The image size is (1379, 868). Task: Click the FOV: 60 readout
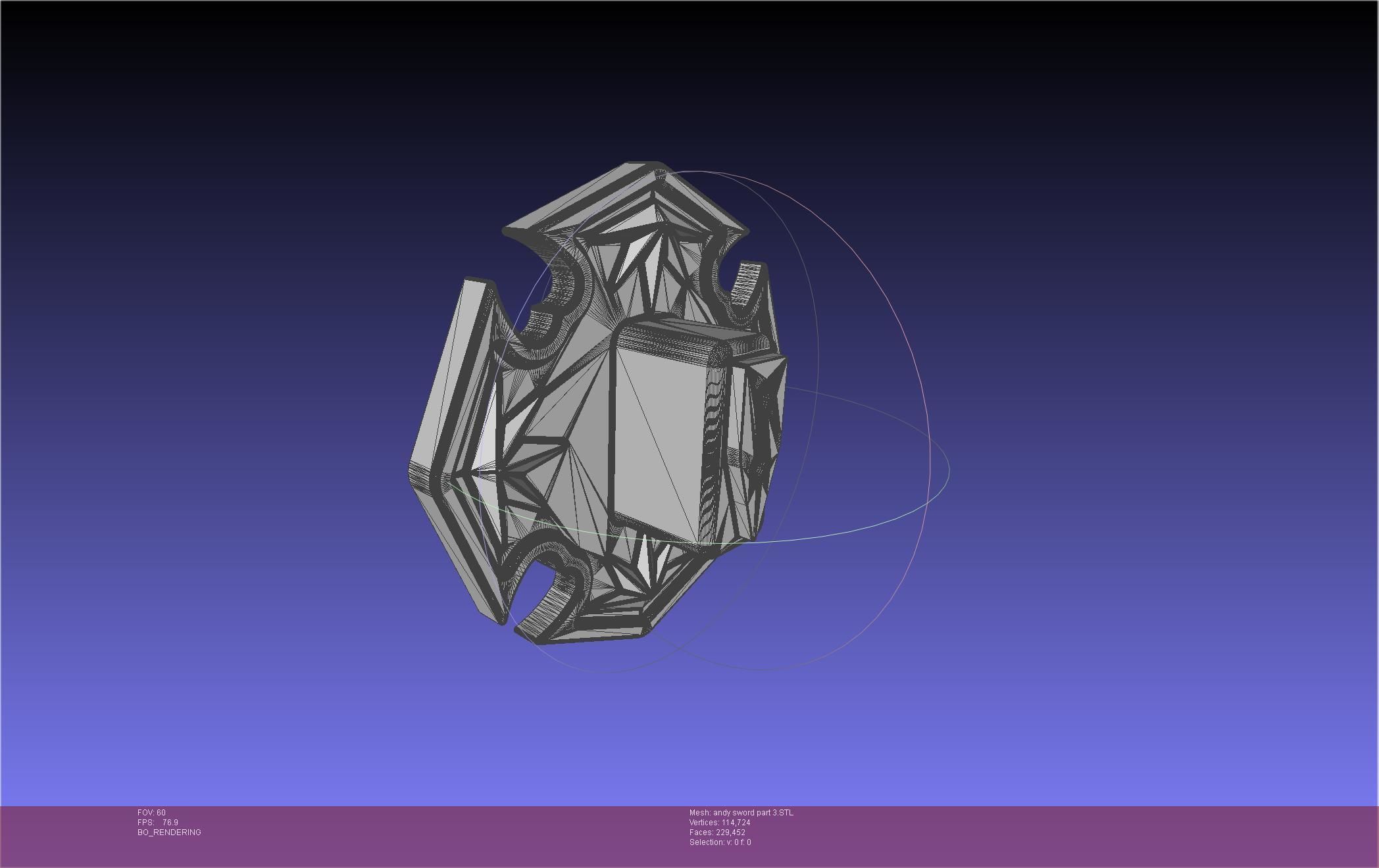pos(151,813)
